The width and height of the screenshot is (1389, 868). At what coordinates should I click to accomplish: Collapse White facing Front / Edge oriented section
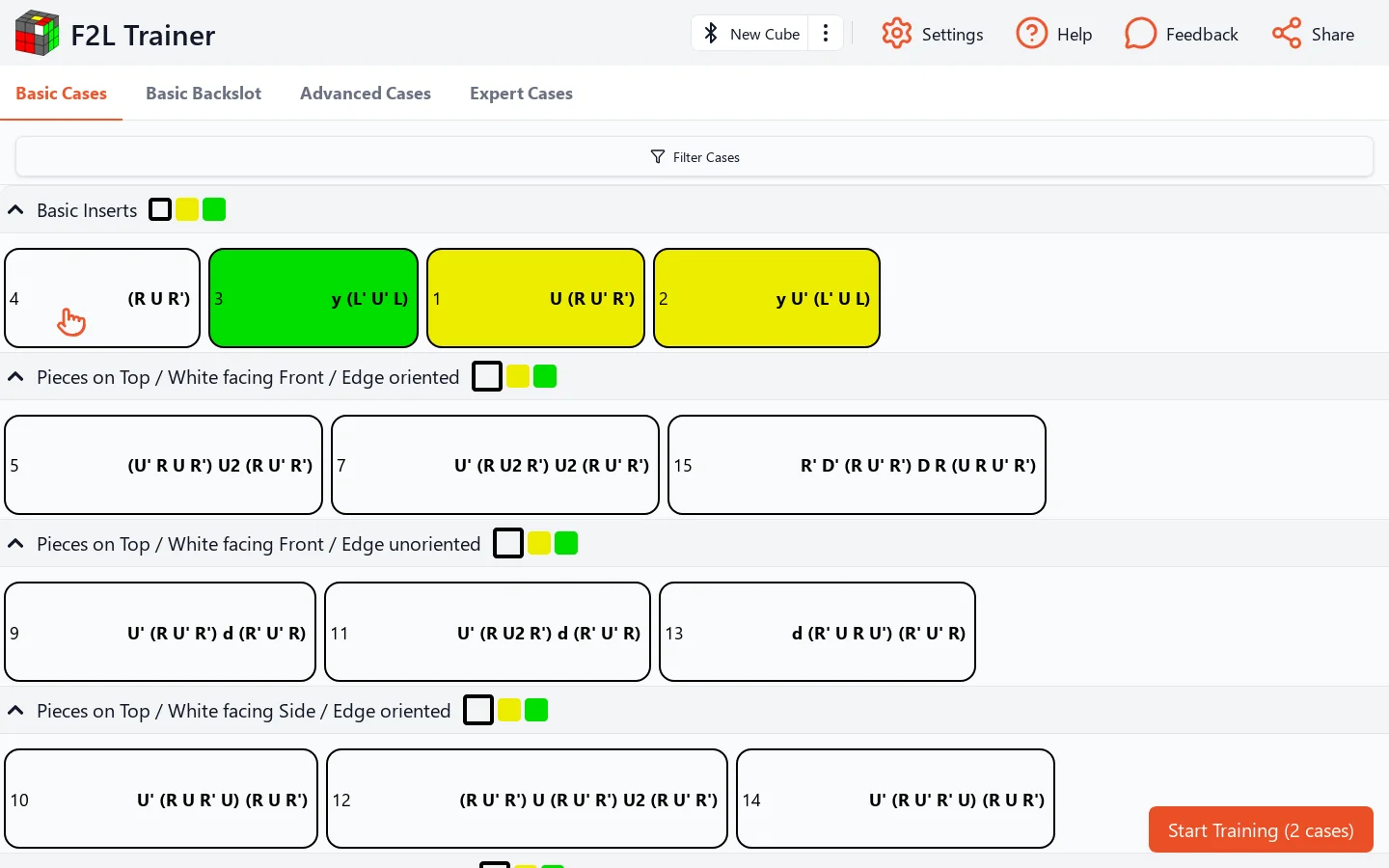[15, 376]
